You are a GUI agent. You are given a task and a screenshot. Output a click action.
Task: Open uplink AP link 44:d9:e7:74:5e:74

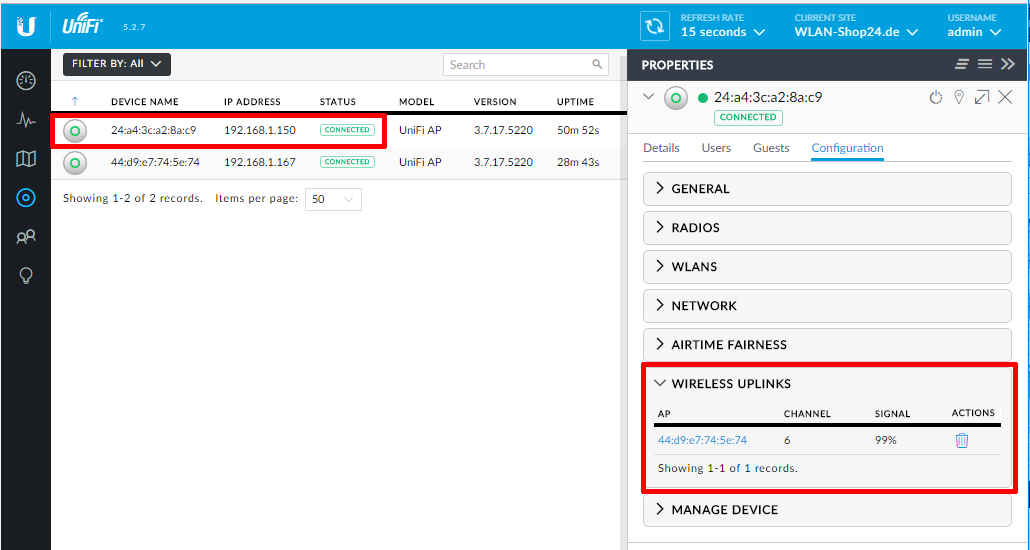[x=702, y=440]
